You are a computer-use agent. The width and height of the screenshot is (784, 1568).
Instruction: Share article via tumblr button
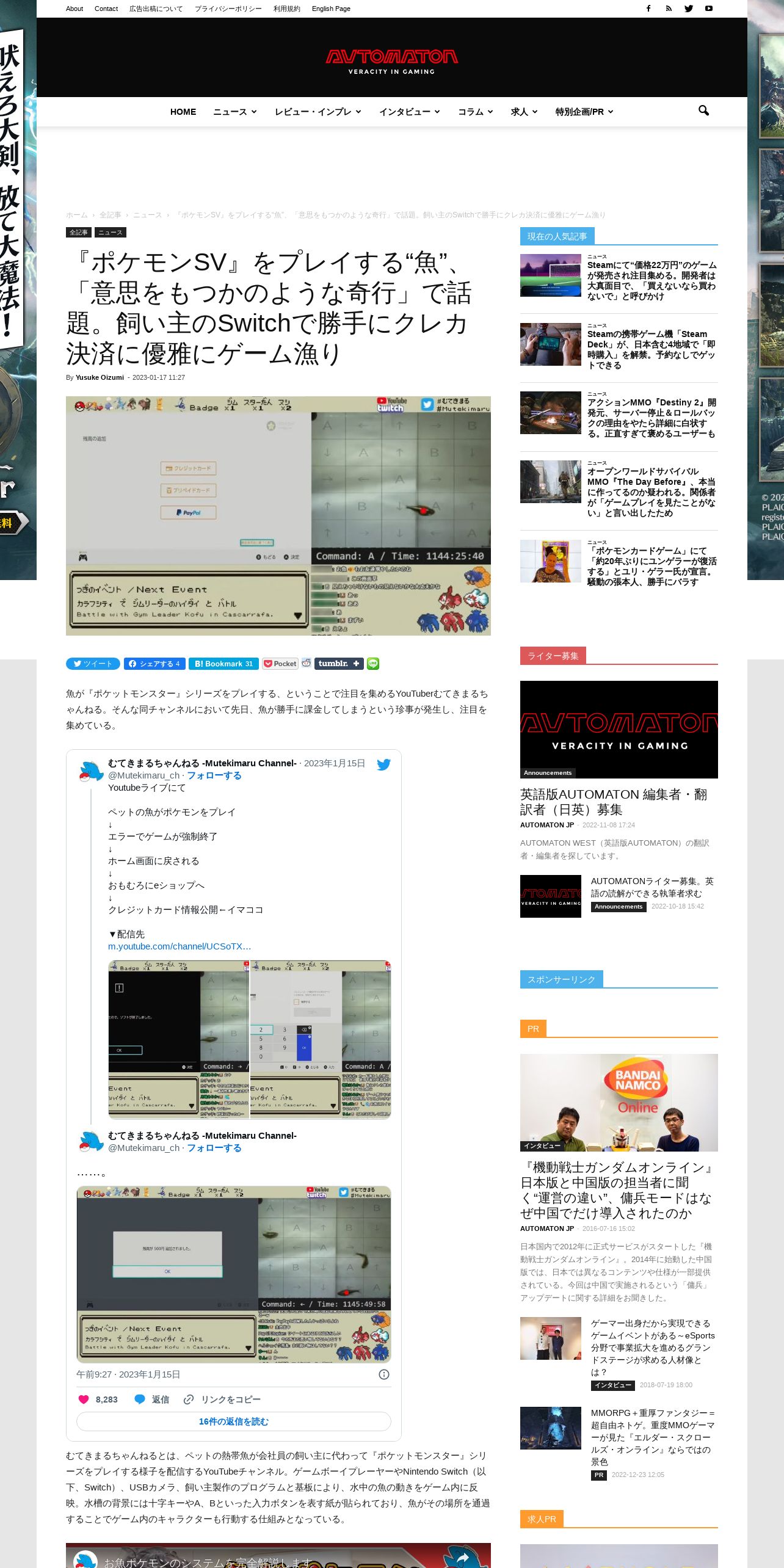pyautogui.click(x=339, y=664)
